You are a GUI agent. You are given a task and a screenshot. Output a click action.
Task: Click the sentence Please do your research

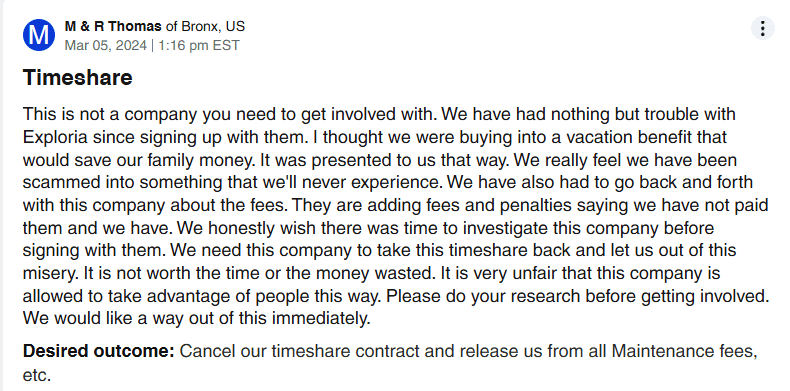click(577, 296)
